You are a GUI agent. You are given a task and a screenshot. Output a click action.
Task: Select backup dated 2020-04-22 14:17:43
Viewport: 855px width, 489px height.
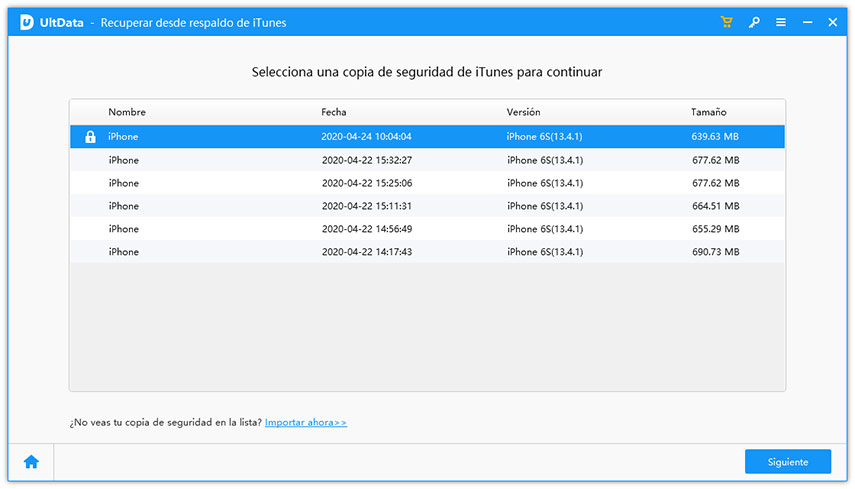428,252
